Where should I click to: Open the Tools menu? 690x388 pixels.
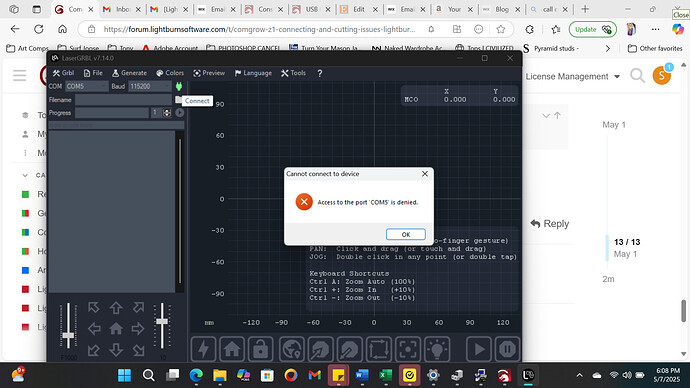tap(293, 73)
